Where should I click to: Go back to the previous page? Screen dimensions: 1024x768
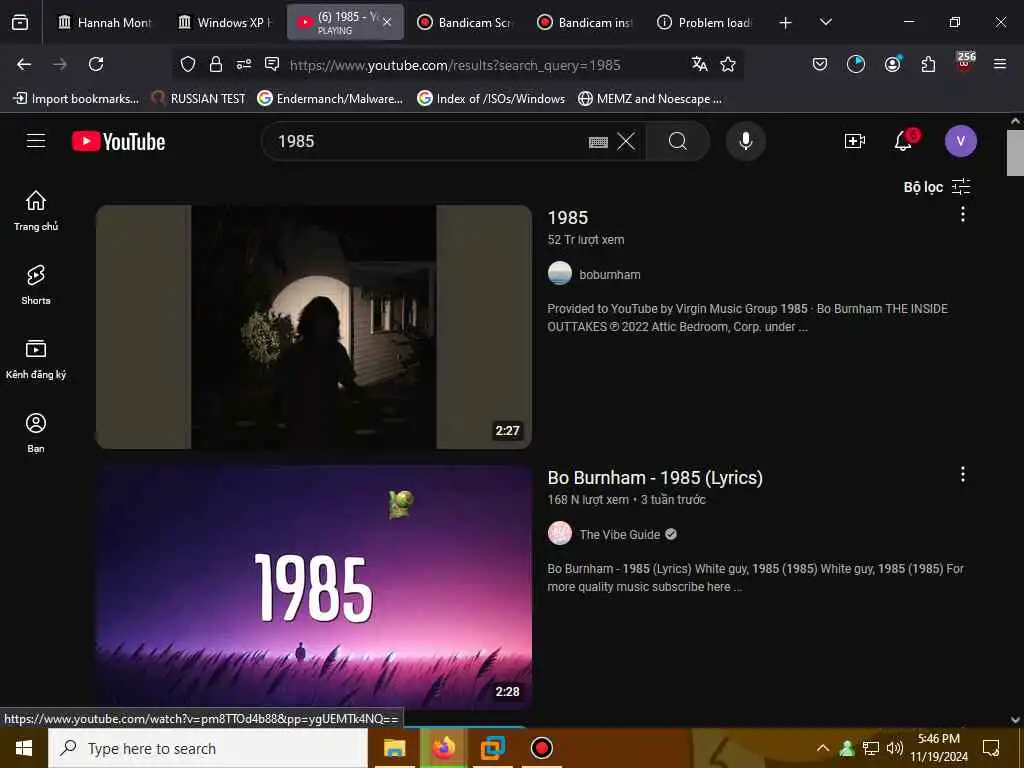pos(24,64)
